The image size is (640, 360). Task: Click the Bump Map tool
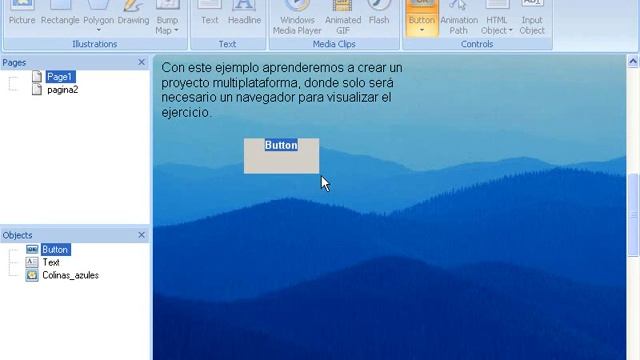(167, 16)
